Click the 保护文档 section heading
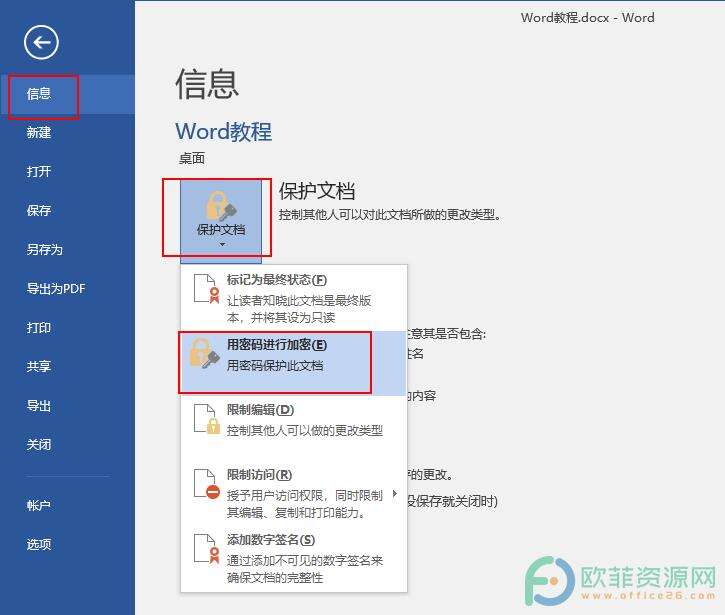This screenshot has height=615, width=725. pyautogui.click(x=317, y=191)
